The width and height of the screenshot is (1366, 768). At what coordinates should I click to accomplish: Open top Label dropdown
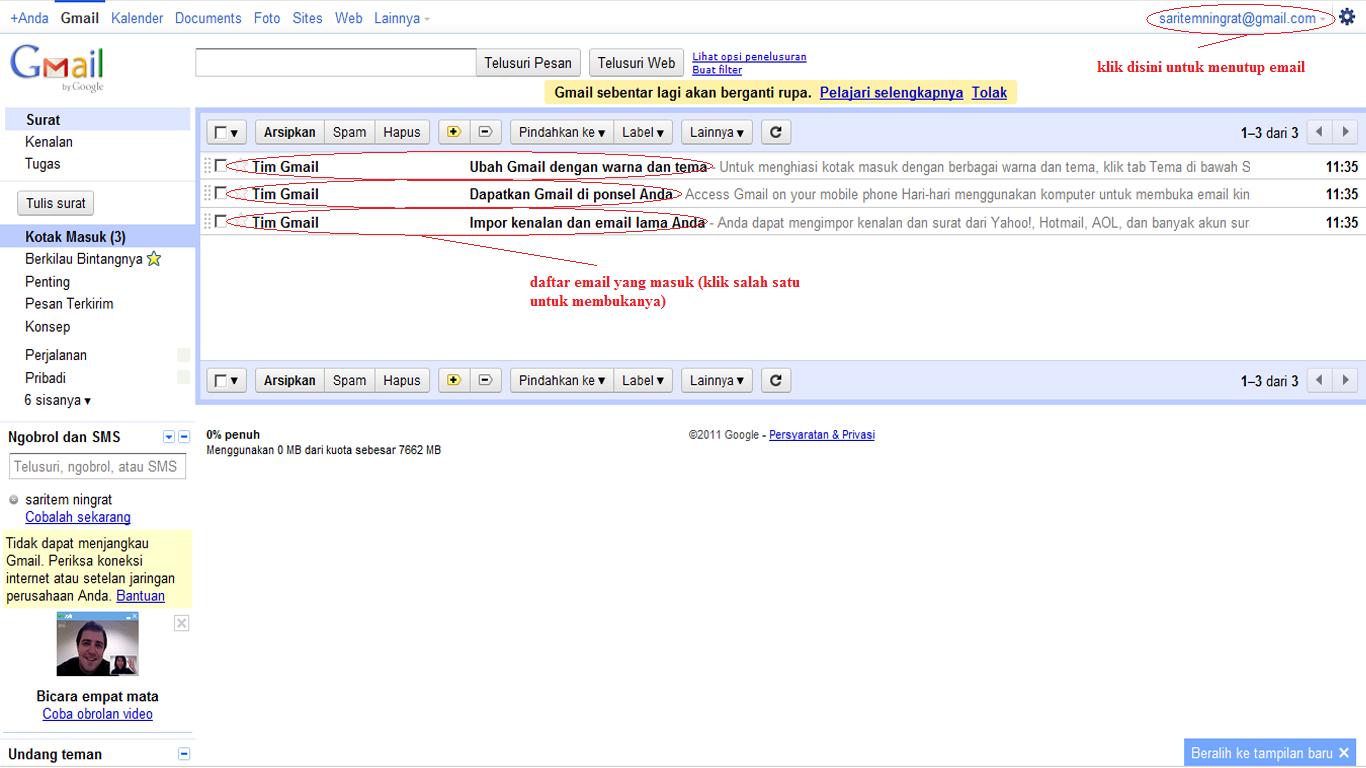(643, 132)
